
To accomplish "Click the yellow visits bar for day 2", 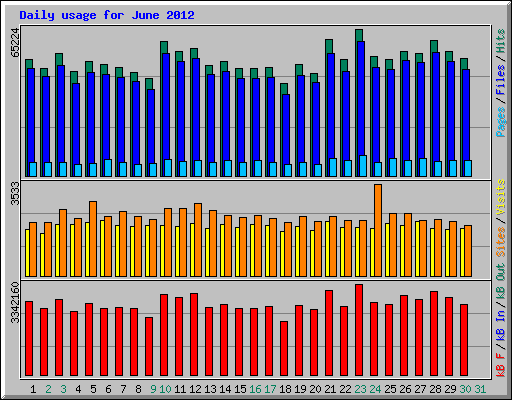I will click(x=42, y=255).
